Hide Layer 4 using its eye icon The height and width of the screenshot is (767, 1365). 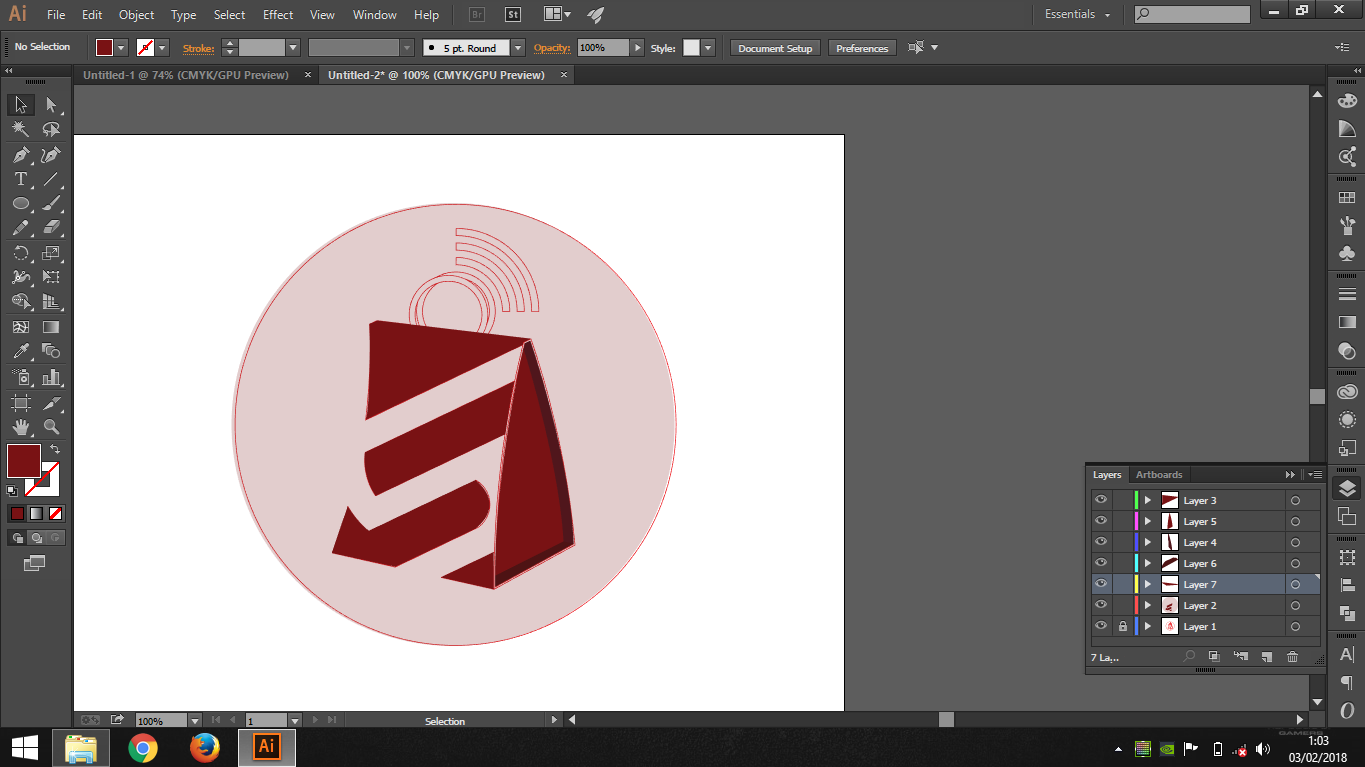pos(1101,542)
